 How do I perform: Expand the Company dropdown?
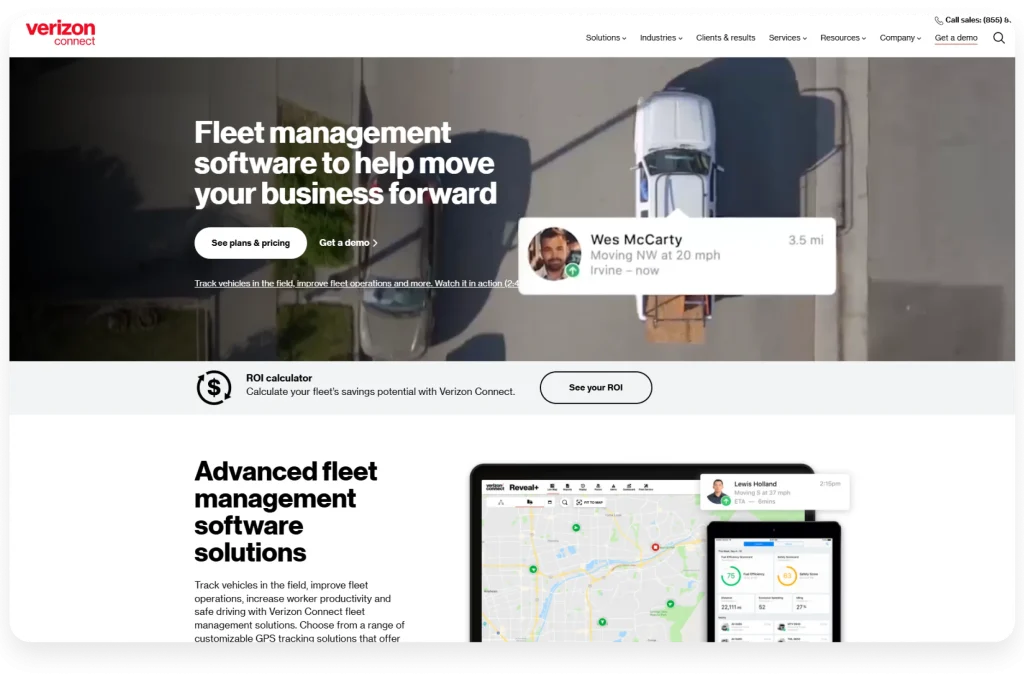[x=900, y=38]
